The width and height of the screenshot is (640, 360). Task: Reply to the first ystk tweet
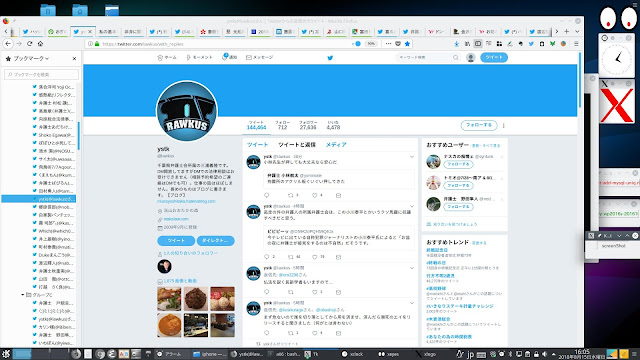267,196
